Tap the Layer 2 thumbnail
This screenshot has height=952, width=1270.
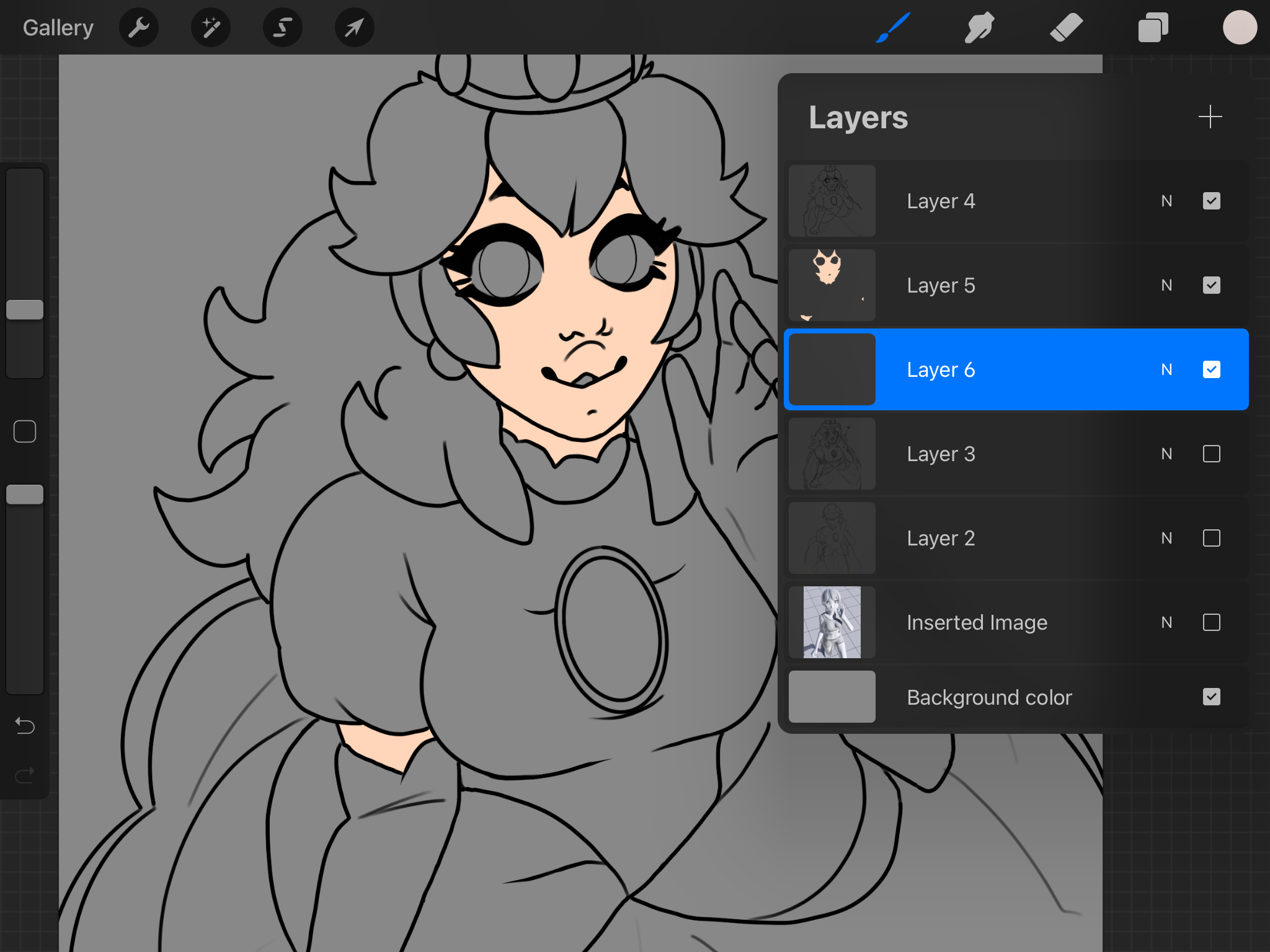coord(832,538)
